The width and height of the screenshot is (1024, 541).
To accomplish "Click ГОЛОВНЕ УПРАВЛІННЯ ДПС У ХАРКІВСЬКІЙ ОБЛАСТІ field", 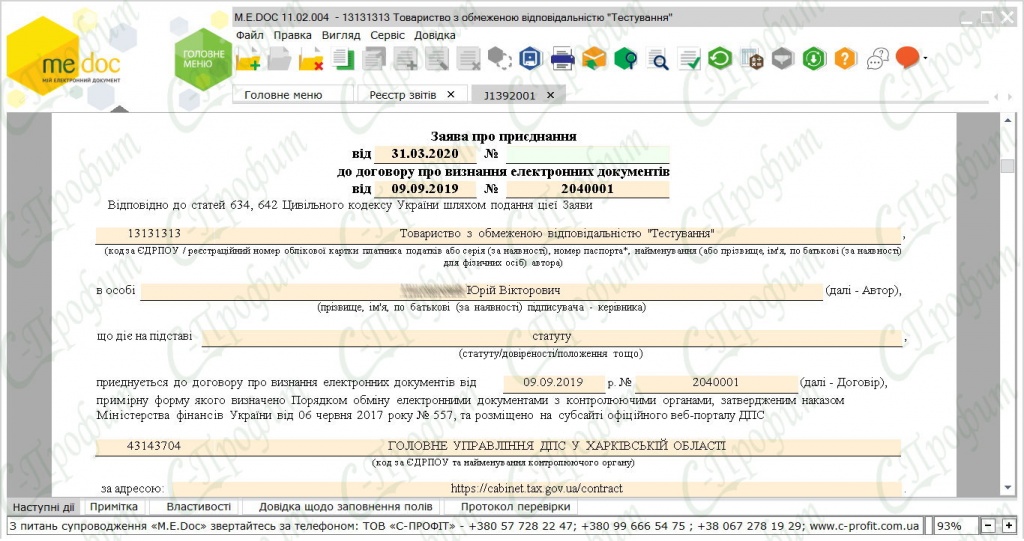I will pyautogui.click(x=557, y=446).
